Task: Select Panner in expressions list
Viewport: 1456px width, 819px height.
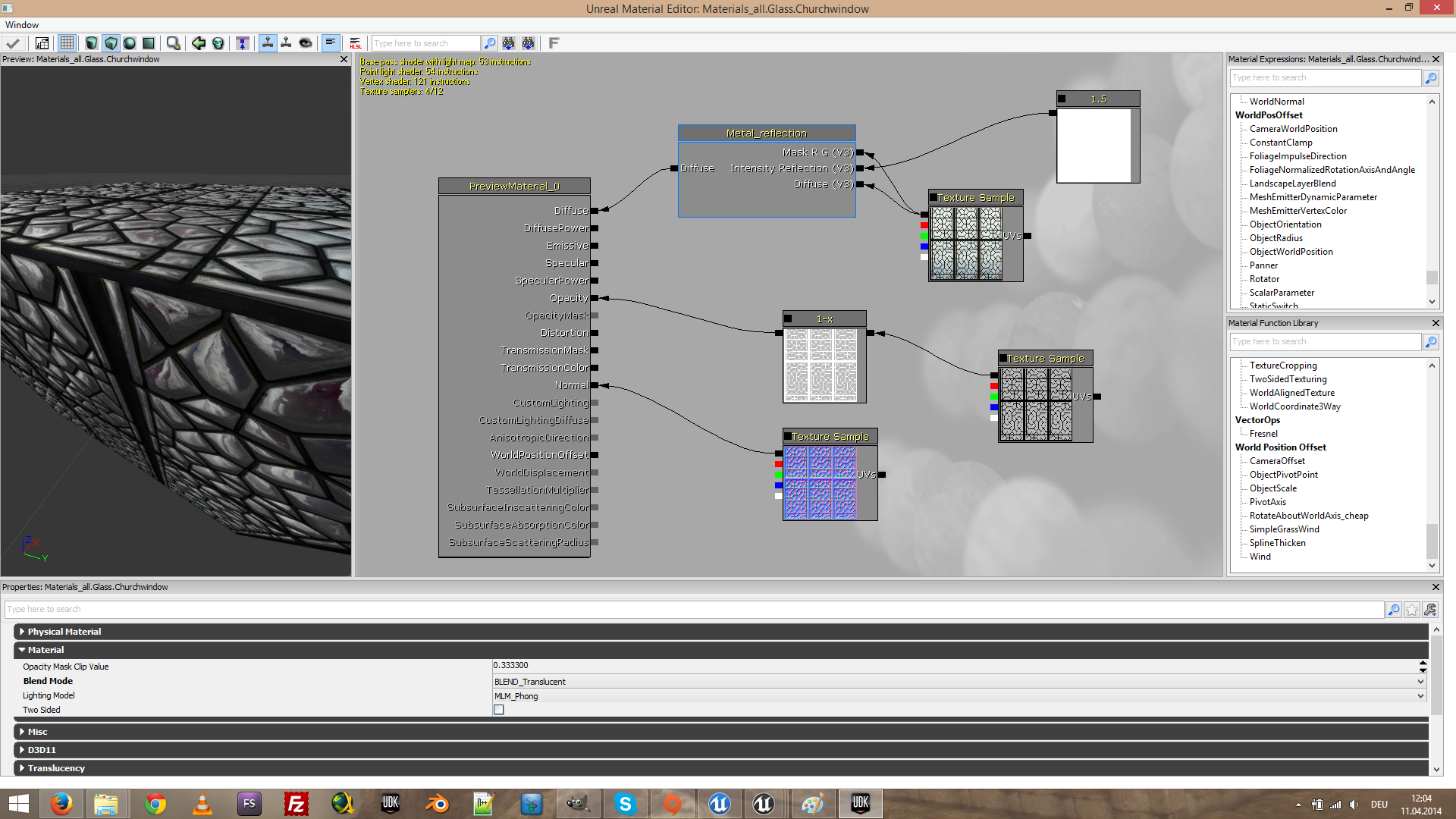Action: 1263,265
